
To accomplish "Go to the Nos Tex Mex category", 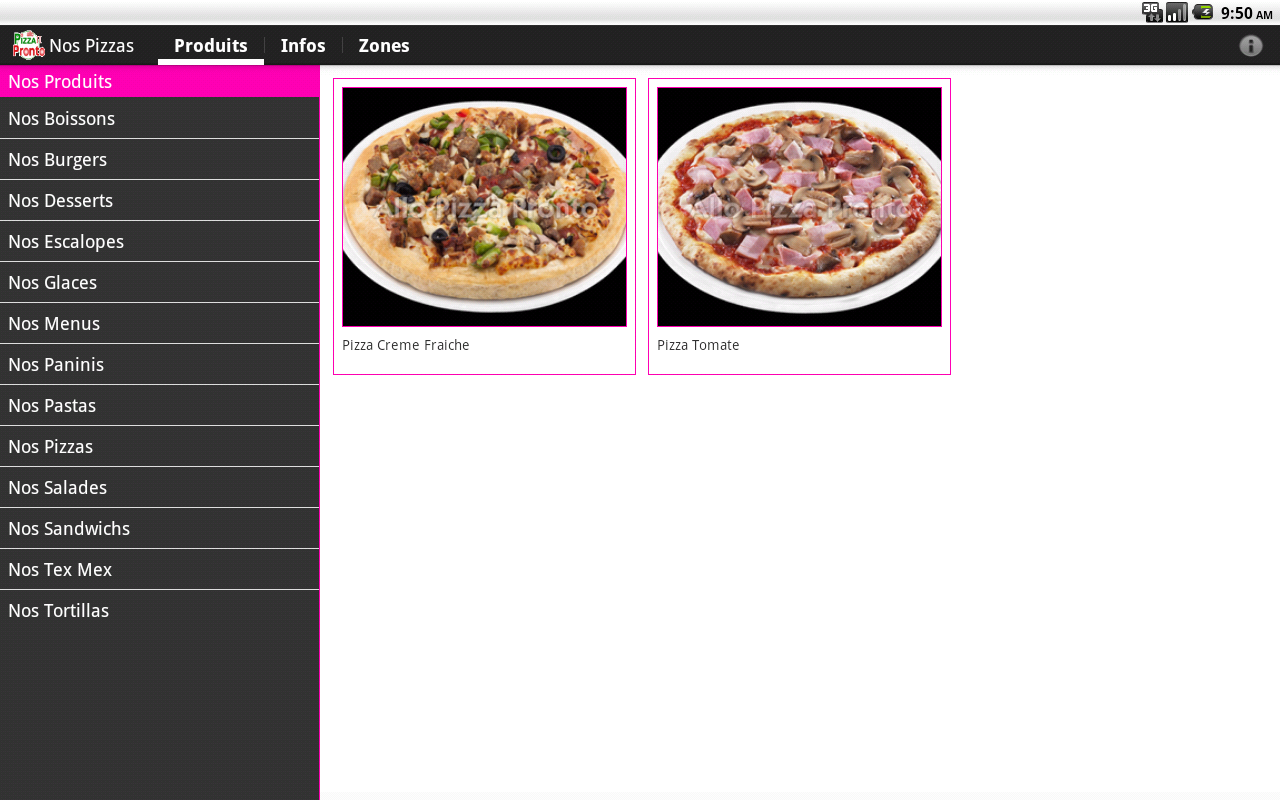I will pyautogui.click(x=160, y=570).
